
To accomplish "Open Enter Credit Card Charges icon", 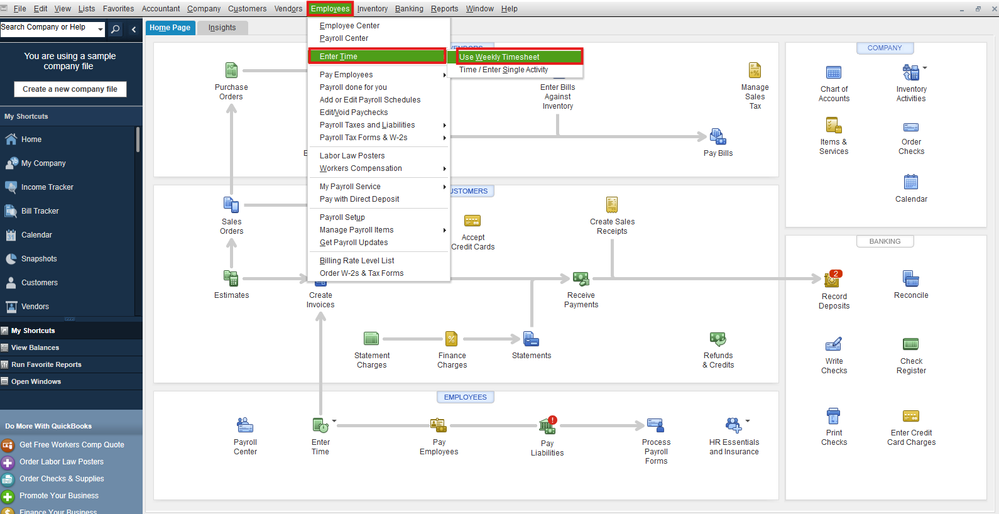I will coord(911,417).
